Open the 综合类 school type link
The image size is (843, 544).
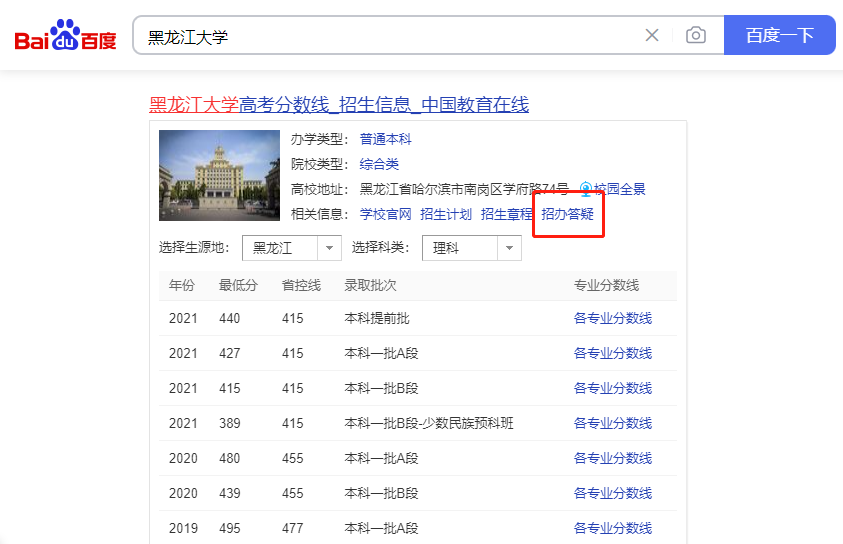tap(379, 164)
